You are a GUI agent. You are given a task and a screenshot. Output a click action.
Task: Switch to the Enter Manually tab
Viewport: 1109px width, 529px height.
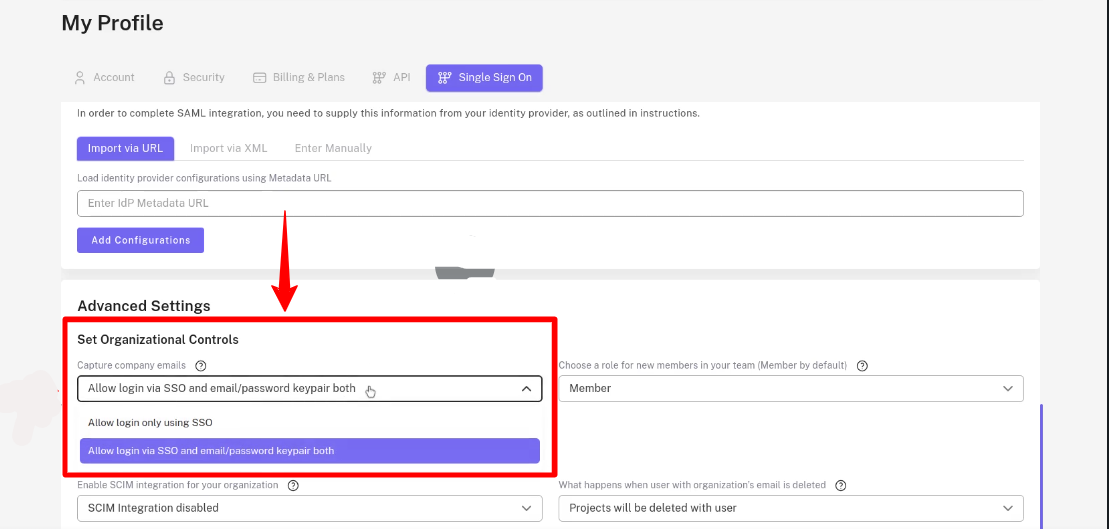coord(333,149)
